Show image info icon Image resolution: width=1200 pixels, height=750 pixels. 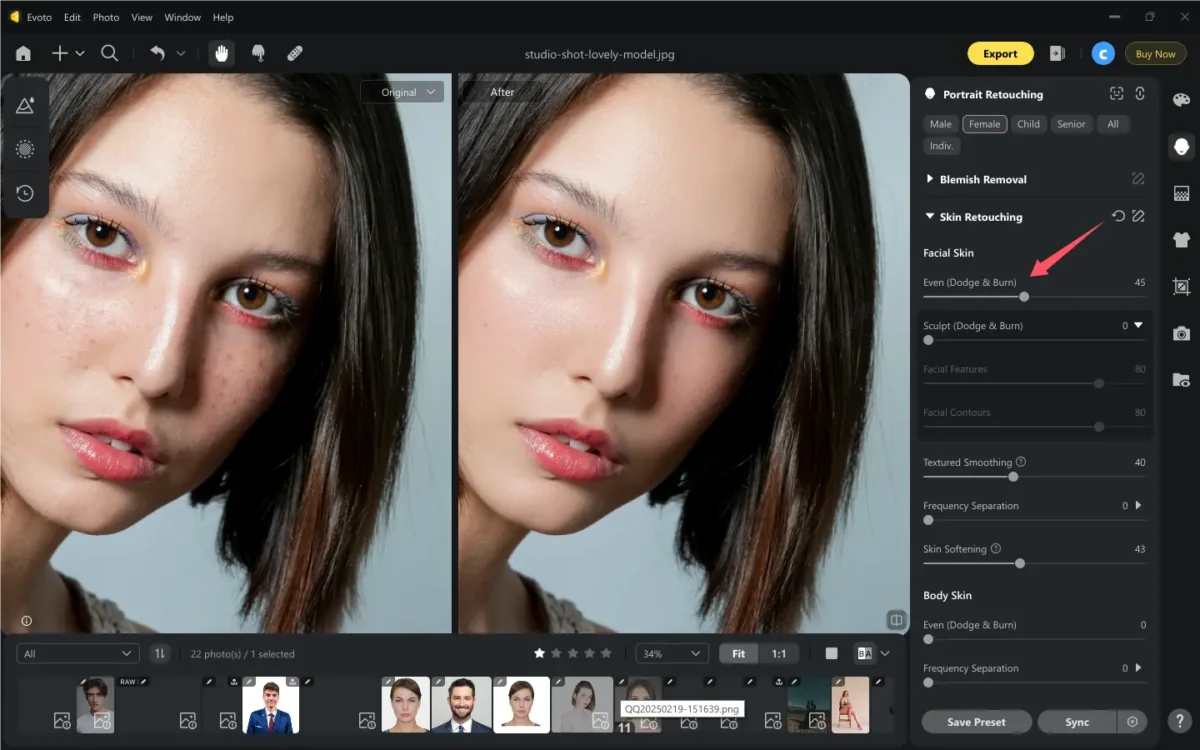point(26,620)
